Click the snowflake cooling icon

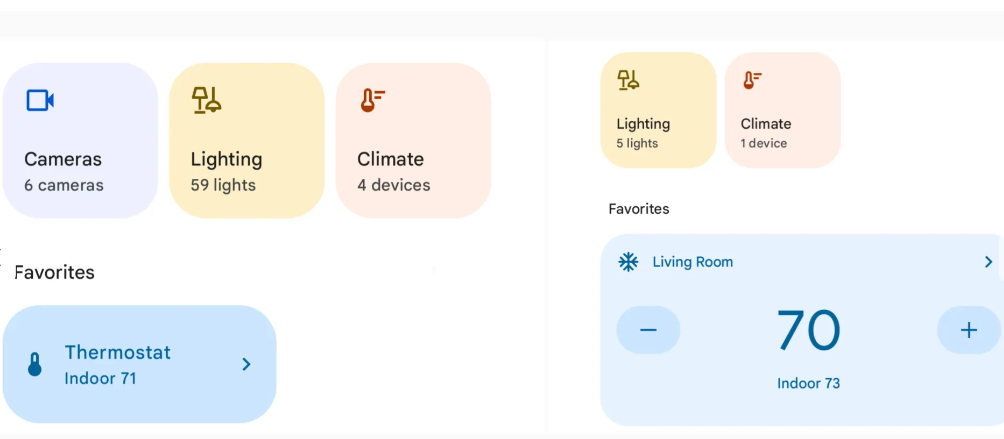tap(628, 262)
